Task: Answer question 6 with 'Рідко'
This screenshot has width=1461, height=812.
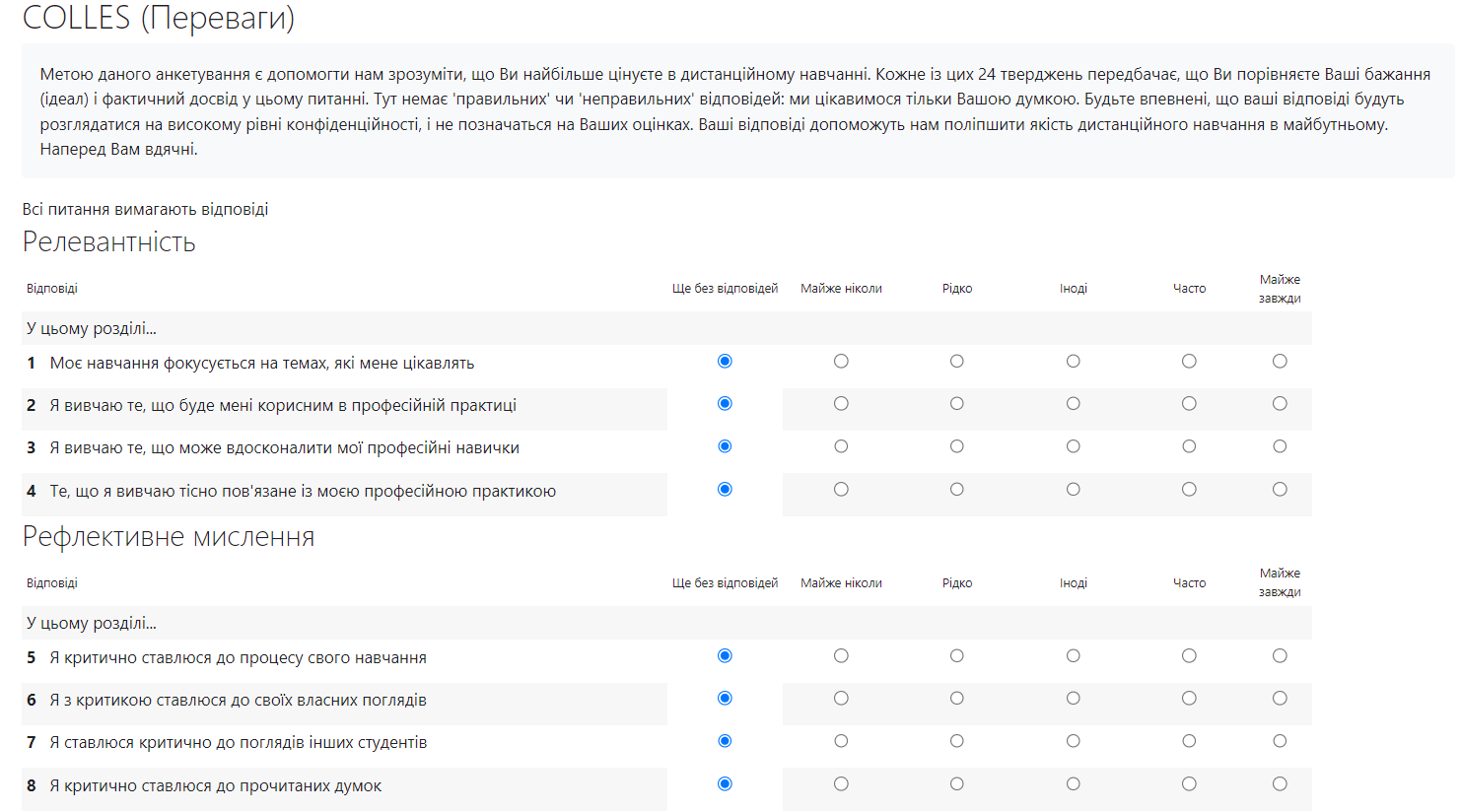Action: (957, 699)
